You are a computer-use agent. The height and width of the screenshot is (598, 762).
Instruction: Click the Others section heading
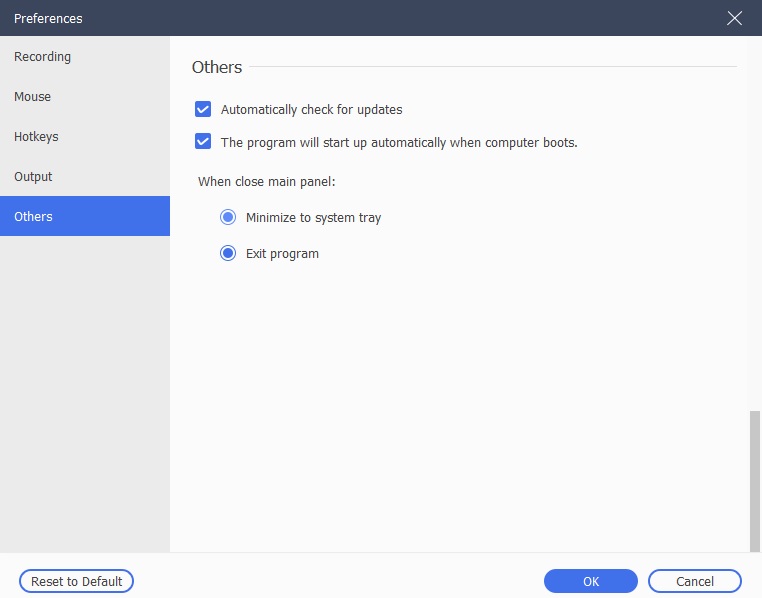pos(217,67)
